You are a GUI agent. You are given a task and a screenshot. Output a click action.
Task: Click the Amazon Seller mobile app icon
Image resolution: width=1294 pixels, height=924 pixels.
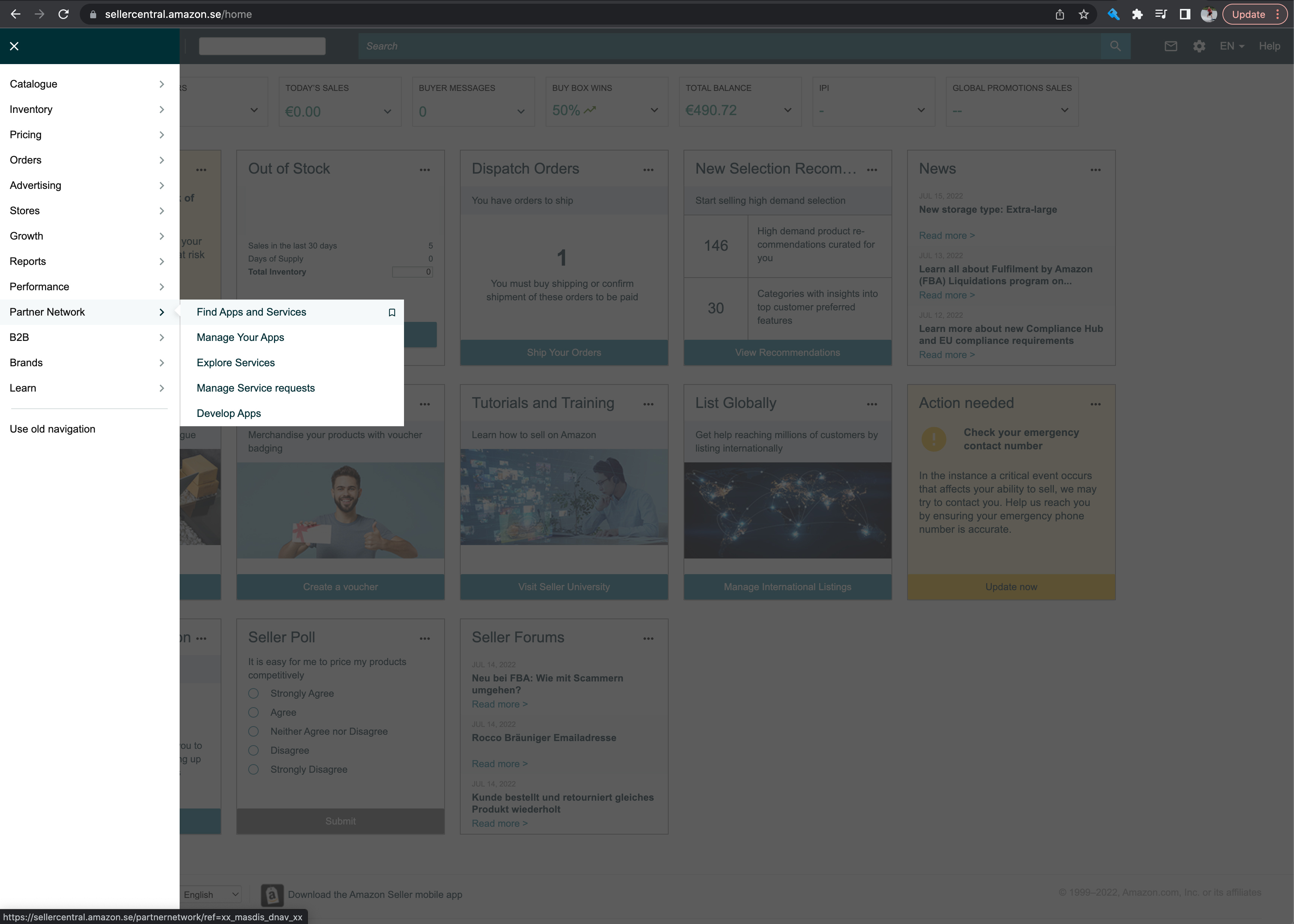click(x=272, y=895)
